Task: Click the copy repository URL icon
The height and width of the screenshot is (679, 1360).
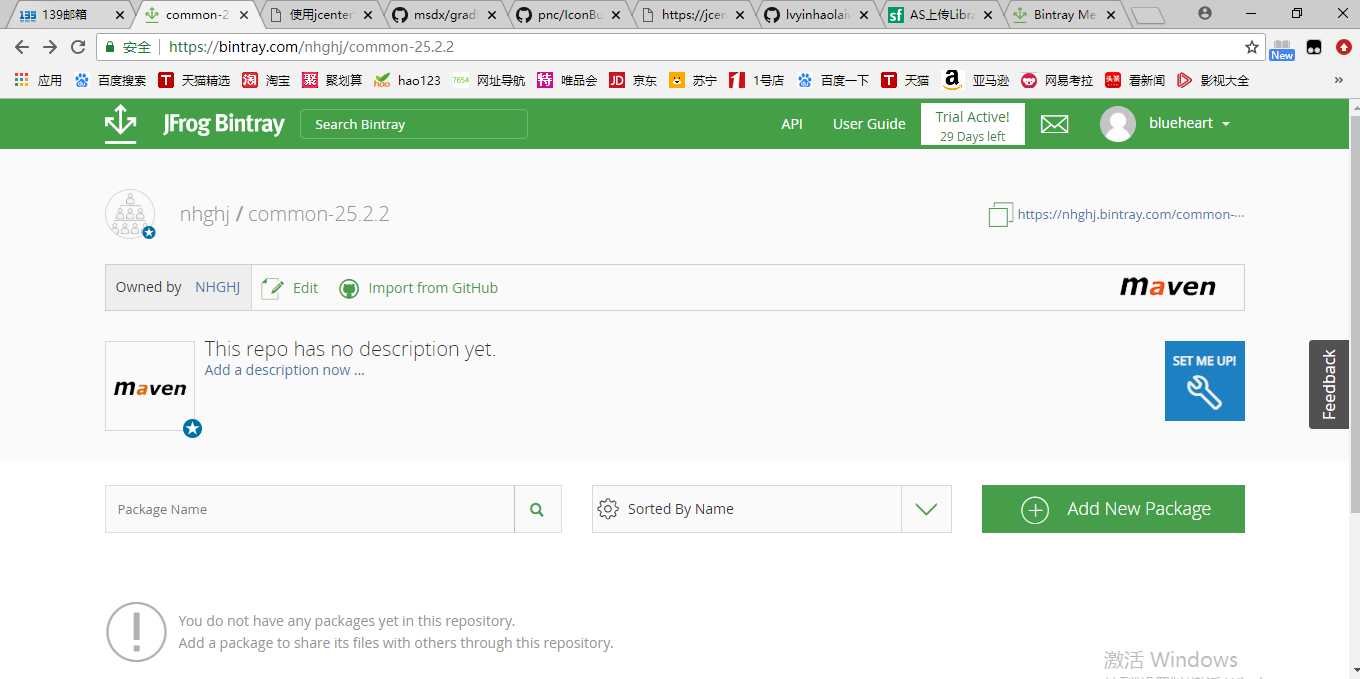Action: point(1000,214)
